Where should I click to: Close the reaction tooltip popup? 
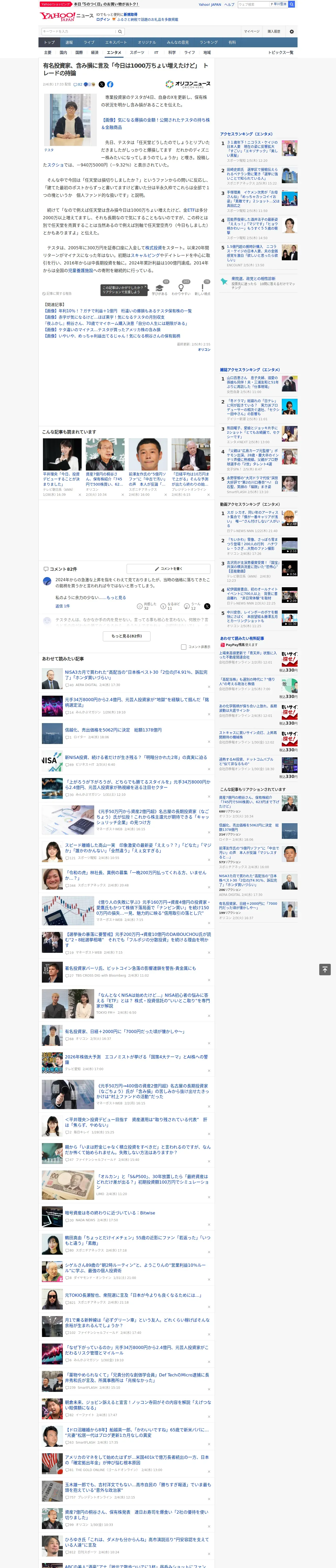click(x=145, y=287)
